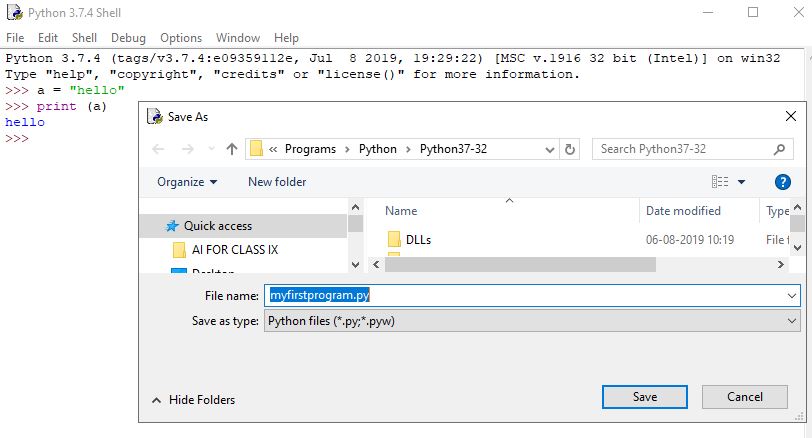Click the Refresh icon beside address bar
The width and height of the screenshot is (812, 438).
click(x=570, y=149)
